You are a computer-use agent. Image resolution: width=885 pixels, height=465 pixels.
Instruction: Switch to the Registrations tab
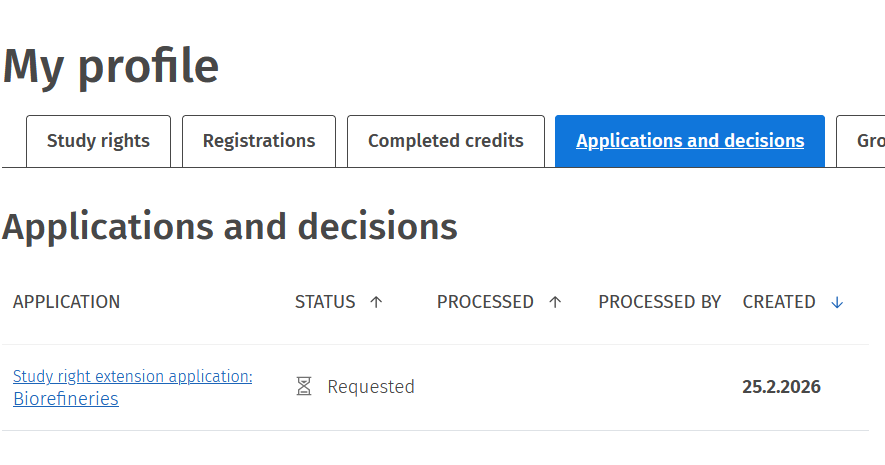coord(259,141)
